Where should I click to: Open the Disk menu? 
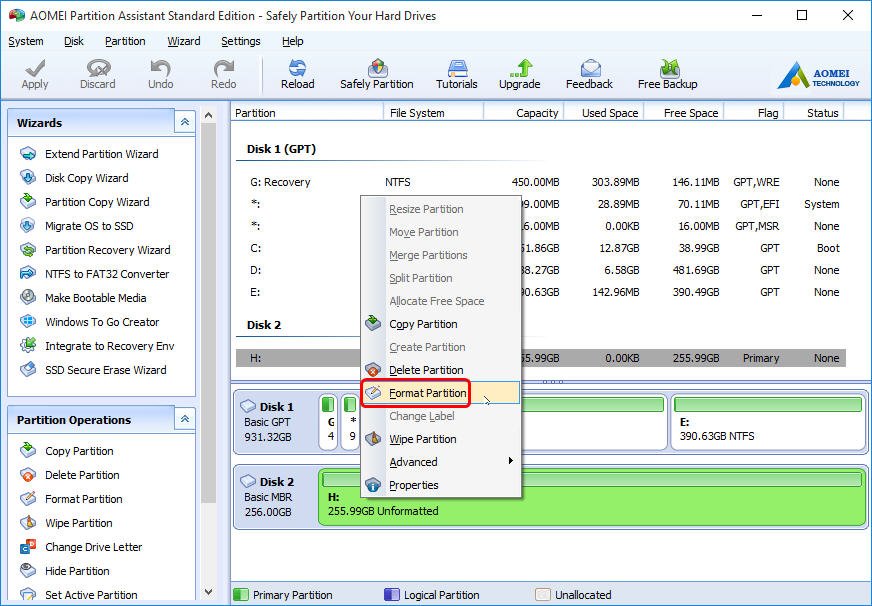click(73, 41)
